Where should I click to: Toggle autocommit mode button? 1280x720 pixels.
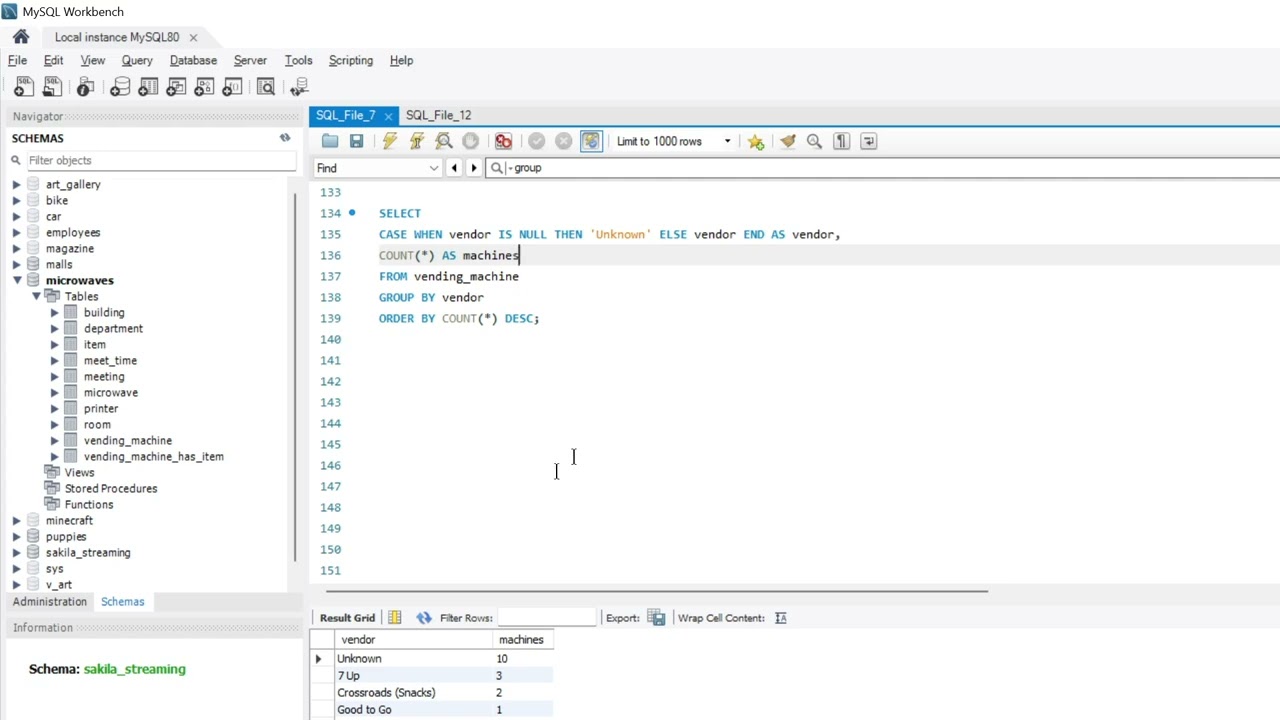coord(591,141)
